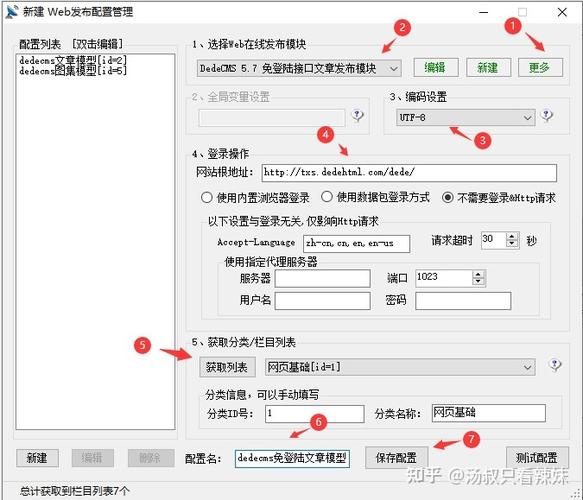Click the proxy 用户名 input field

[322, 301]
